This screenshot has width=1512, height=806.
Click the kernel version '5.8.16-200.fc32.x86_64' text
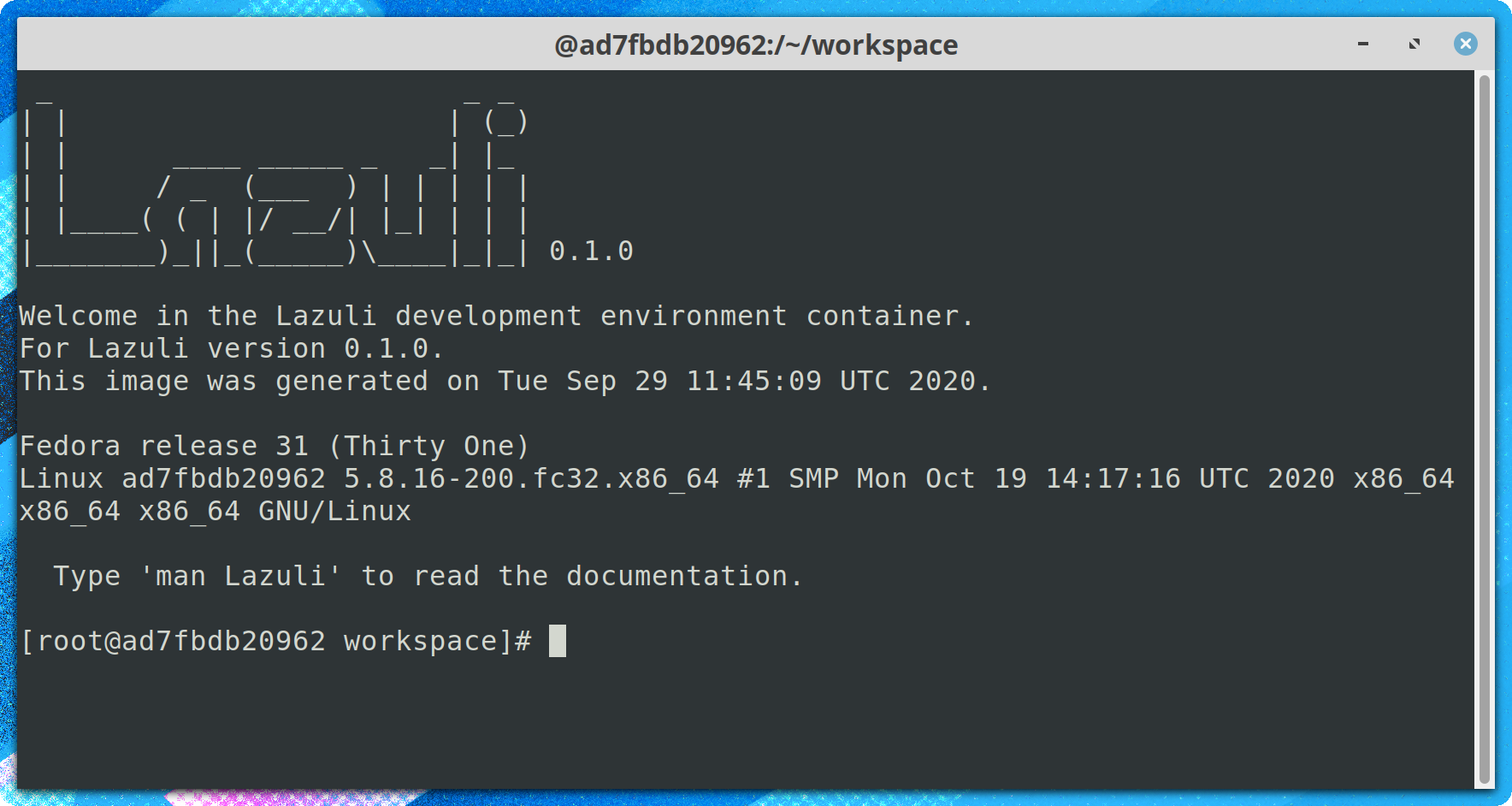coord(531,479)
